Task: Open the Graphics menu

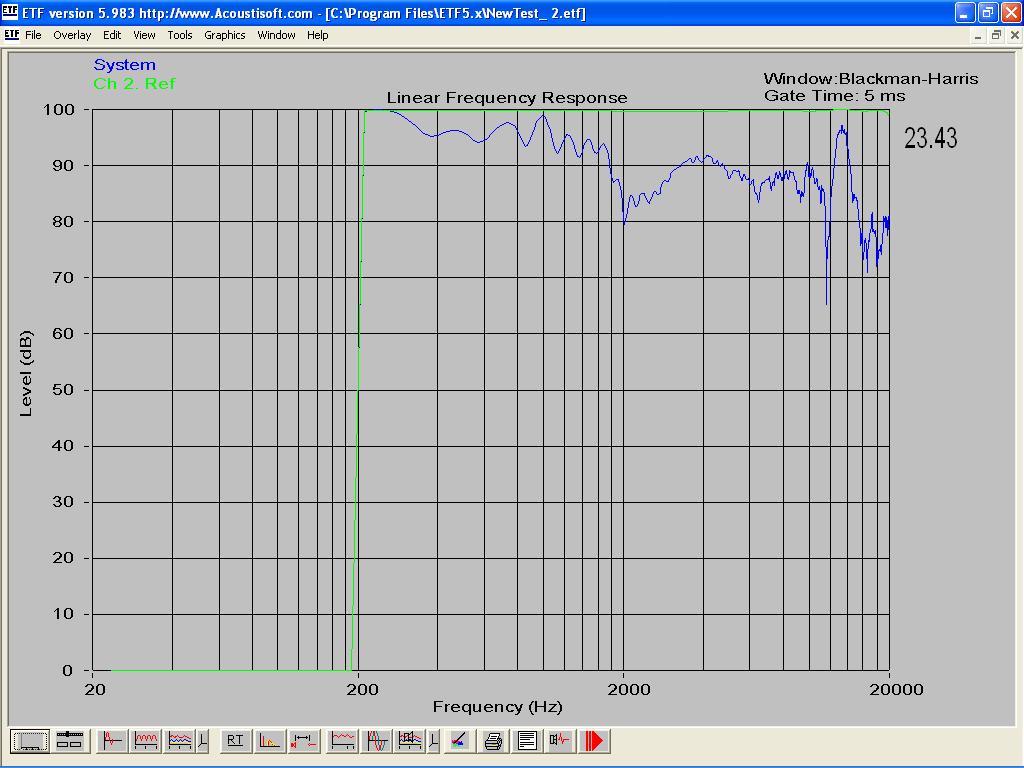Action: [x=224, y=35]
